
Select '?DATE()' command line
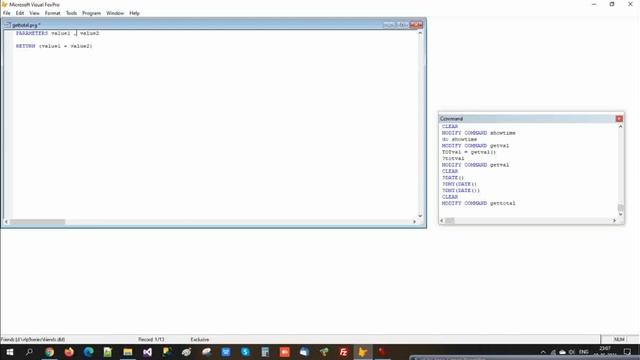[x=453, y=178]
